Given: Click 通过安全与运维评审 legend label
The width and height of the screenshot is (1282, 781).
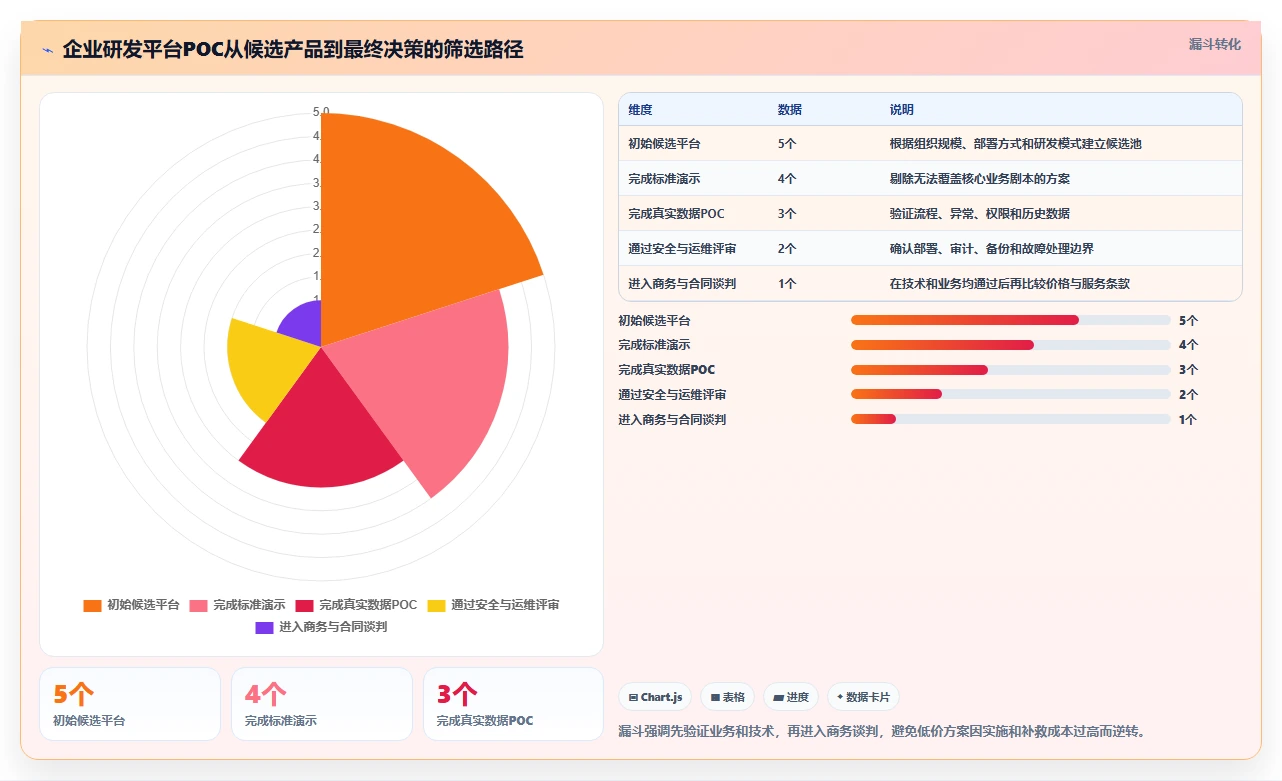Looking at the screenshot, I should click(505, 605).
